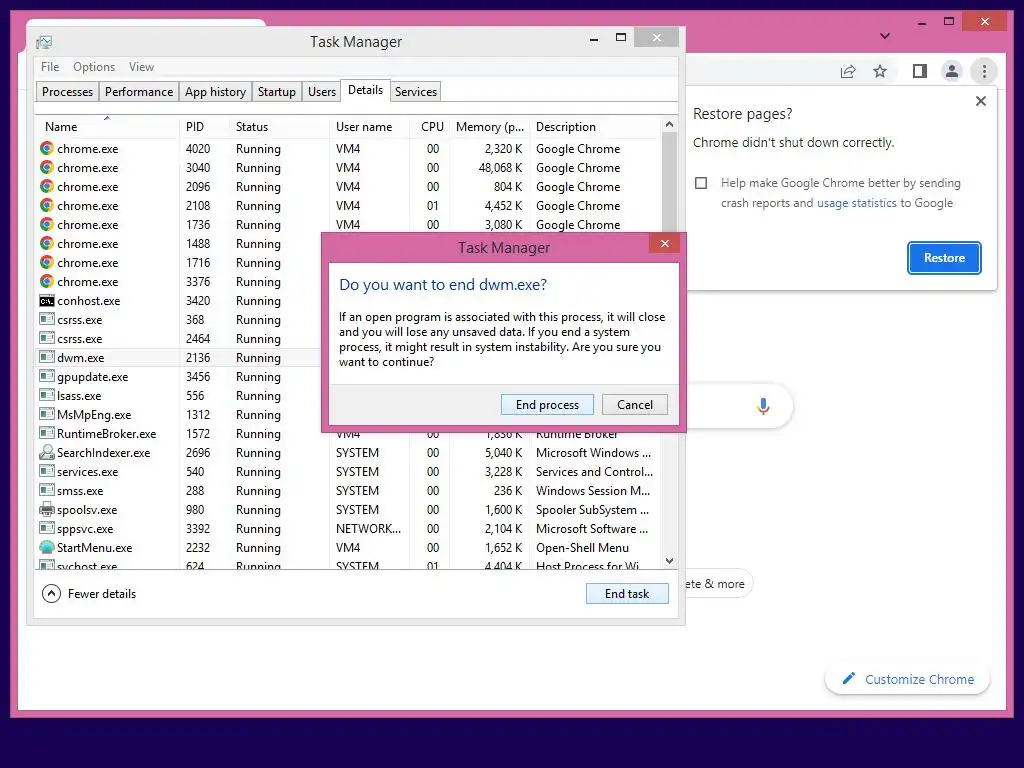Click the Chrome icon for PID 1488
This screenshot has width=1024, height=768.
point(46,243)
